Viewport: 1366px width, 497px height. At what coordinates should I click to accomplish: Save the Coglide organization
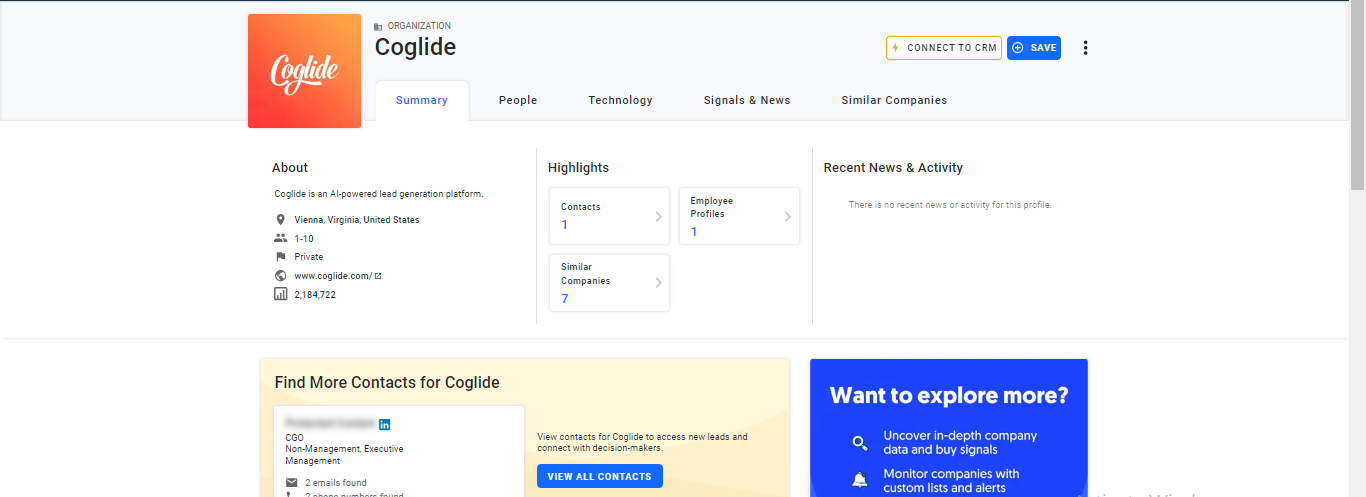(x=1034, y=48)
